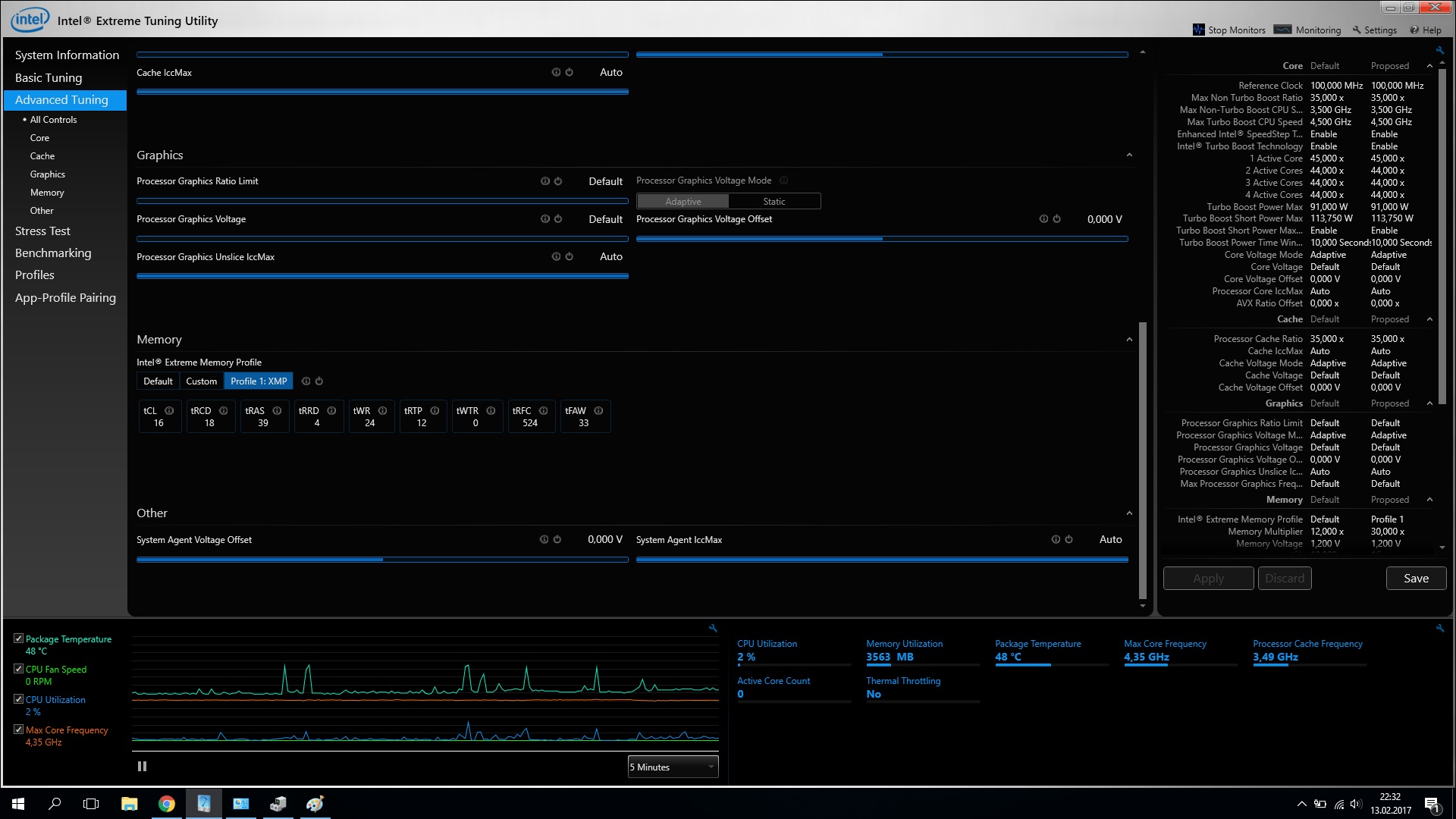The height and width of the screenshot is (819, 1456).
Task: Uncheck Package Temperature monitor checkbox
Action: click(18, 639)
